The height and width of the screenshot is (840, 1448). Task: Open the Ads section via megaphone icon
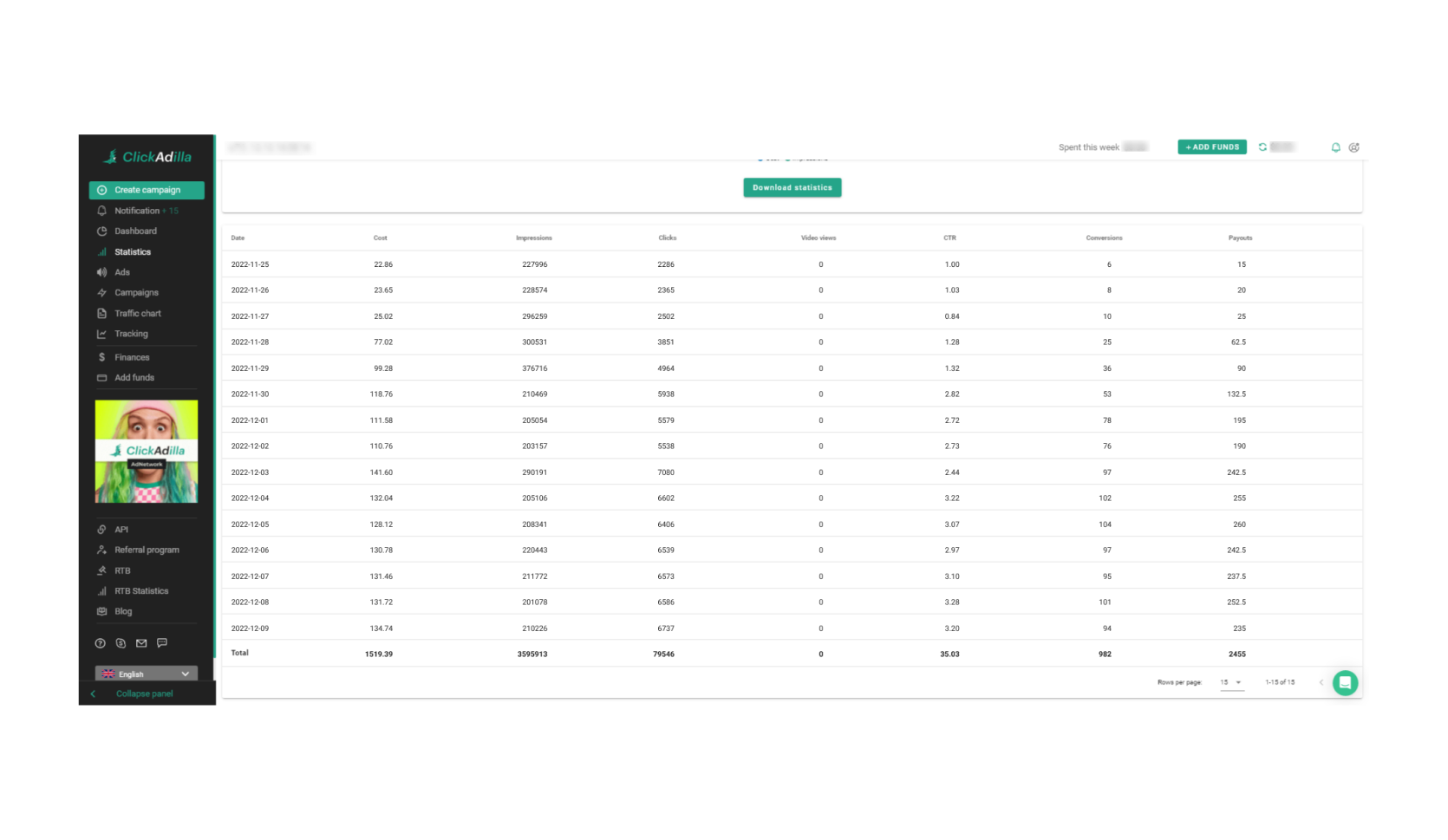(102, 271)
